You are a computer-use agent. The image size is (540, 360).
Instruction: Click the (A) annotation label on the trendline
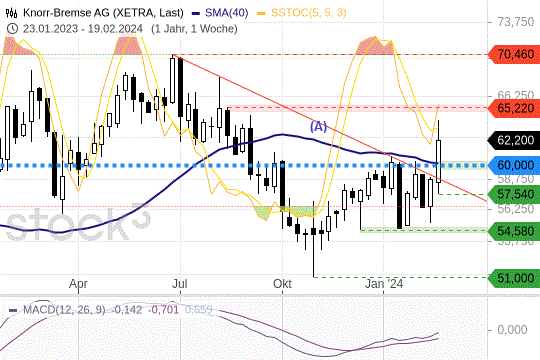(x=318, y=126)
